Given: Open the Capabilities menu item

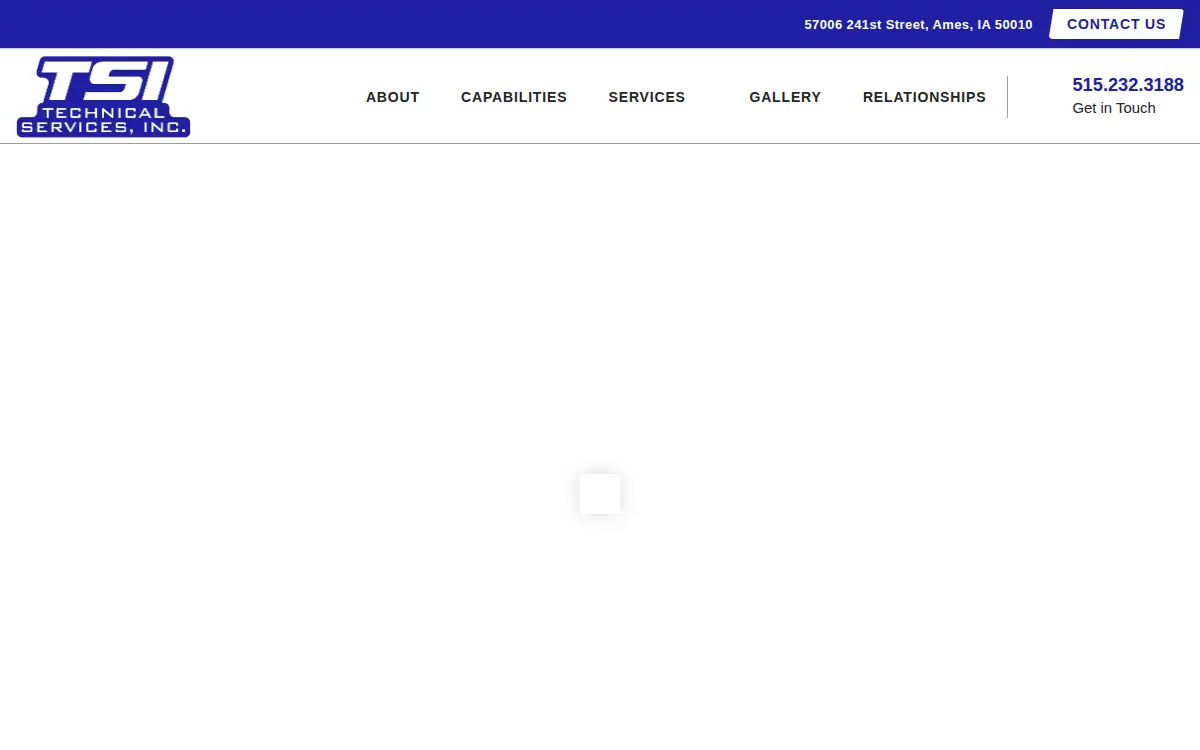Looking at the screenshot, I should (514, 97).
